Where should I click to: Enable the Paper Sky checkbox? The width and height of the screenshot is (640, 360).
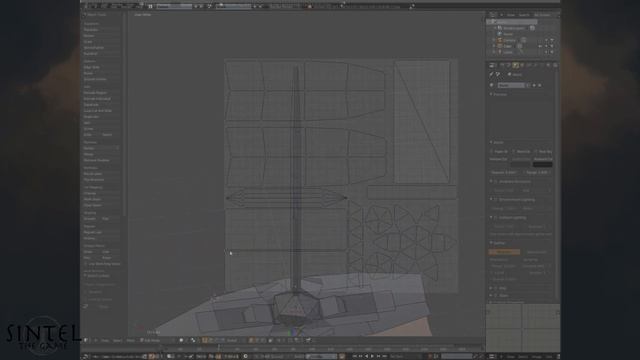(x=491, y=152)
